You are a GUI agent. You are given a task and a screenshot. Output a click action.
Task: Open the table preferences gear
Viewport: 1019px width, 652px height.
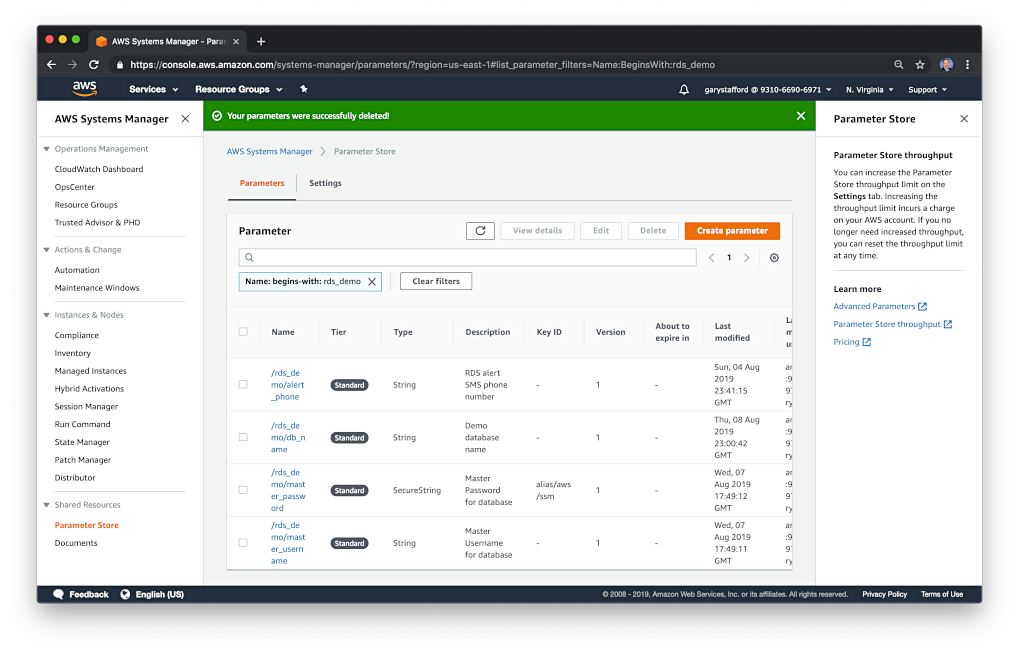click(x=773, y=257)
